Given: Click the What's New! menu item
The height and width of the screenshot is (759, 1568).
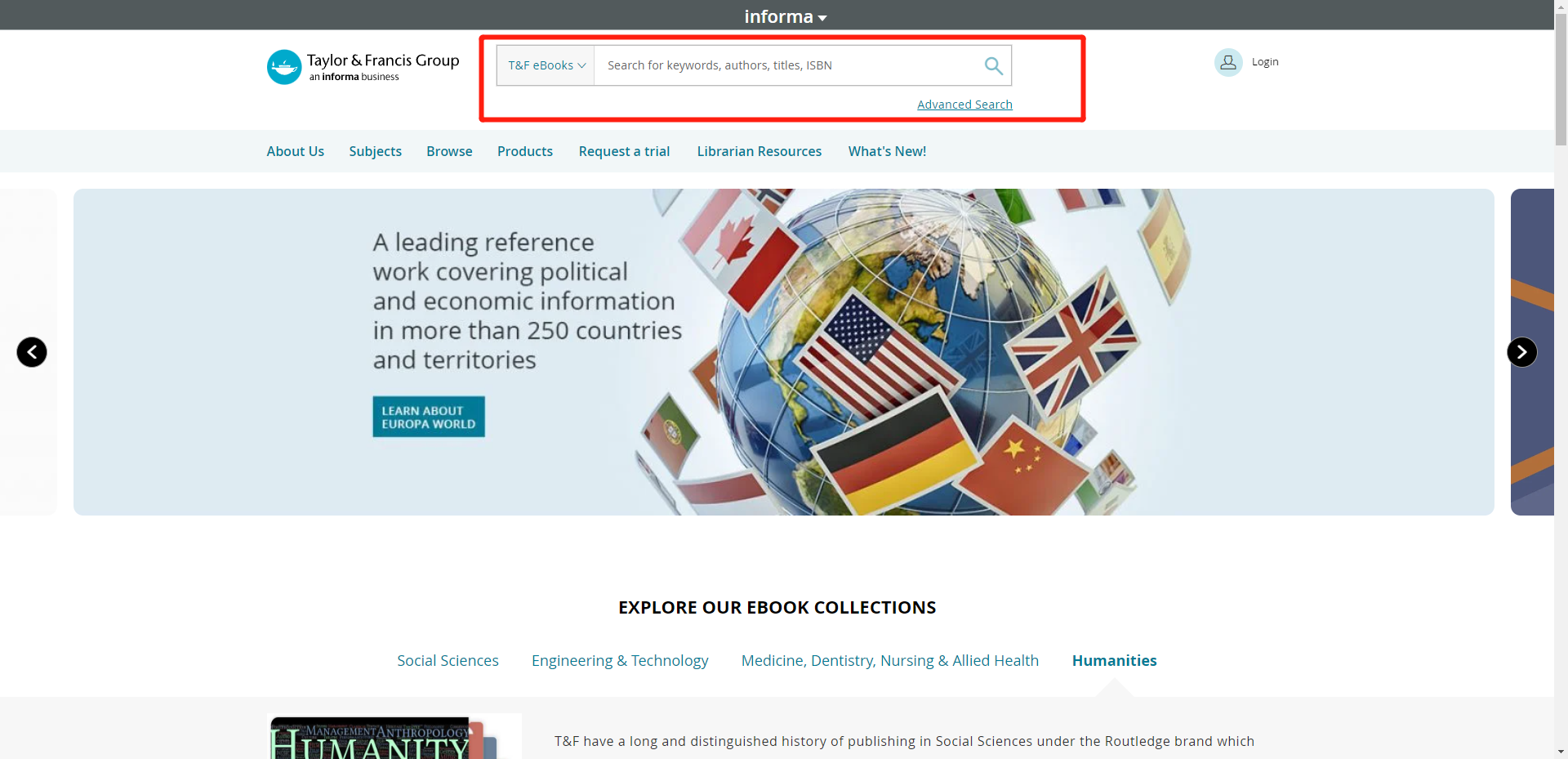Looking at the screenshot, I should click(887, 151).
